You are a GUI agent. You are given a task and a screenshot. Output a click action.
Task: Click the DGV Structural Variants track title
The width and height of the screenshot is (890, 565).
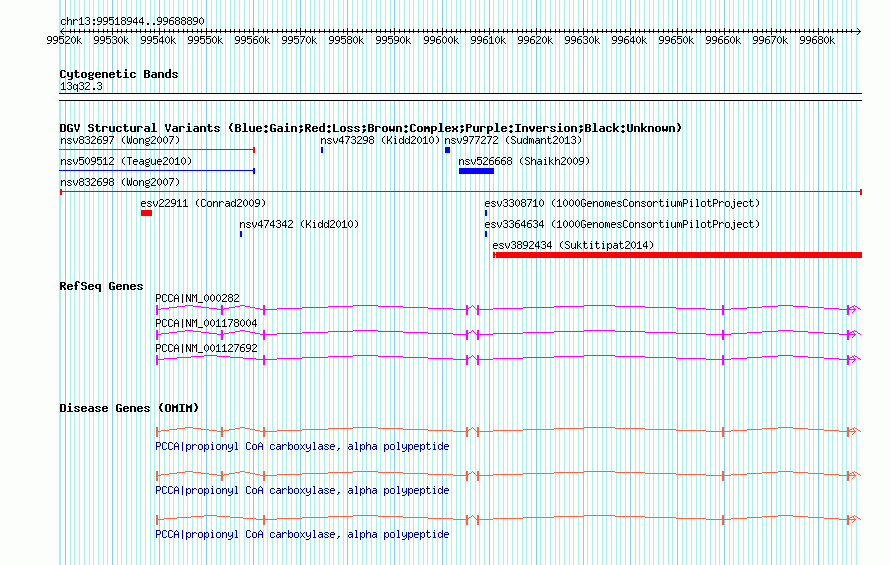coord(371,128)
